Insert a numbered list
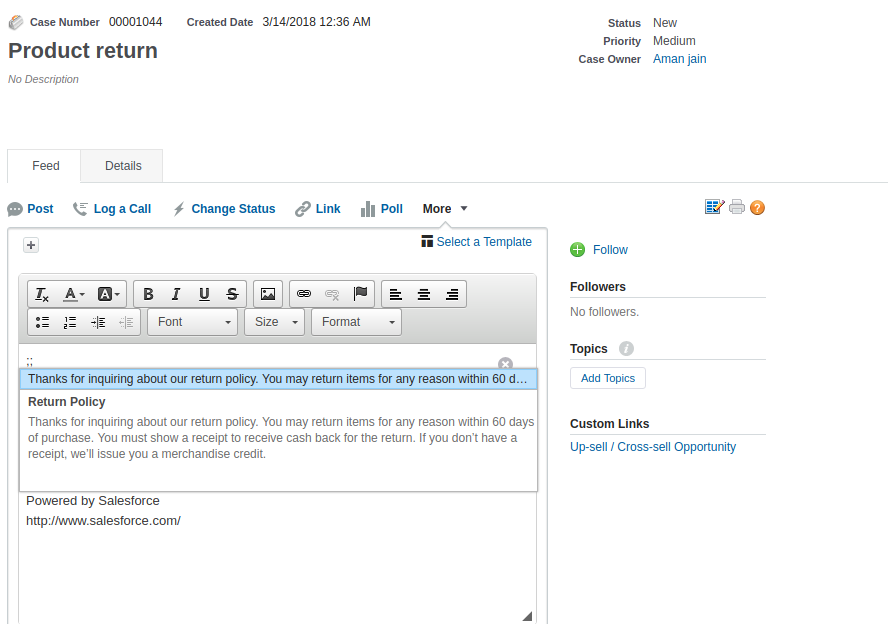This screenshot has height=624, width=888. [x=70, y=322]
